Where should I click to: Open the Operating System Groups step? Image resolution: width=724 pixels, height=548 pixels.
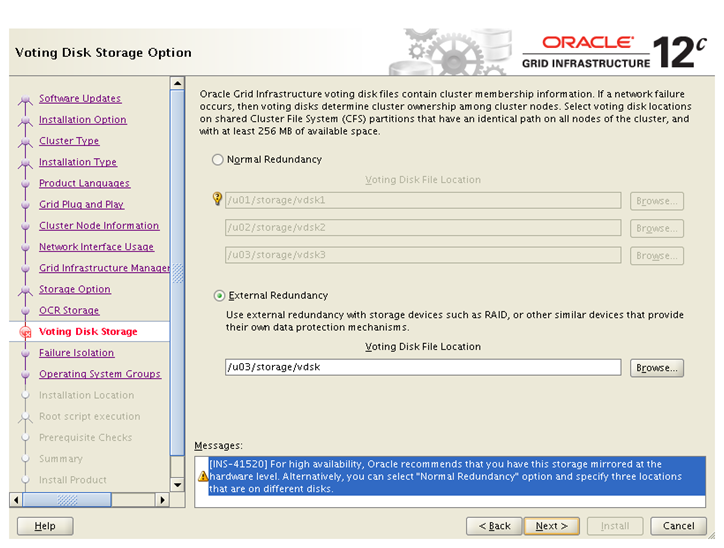(100, 374)
